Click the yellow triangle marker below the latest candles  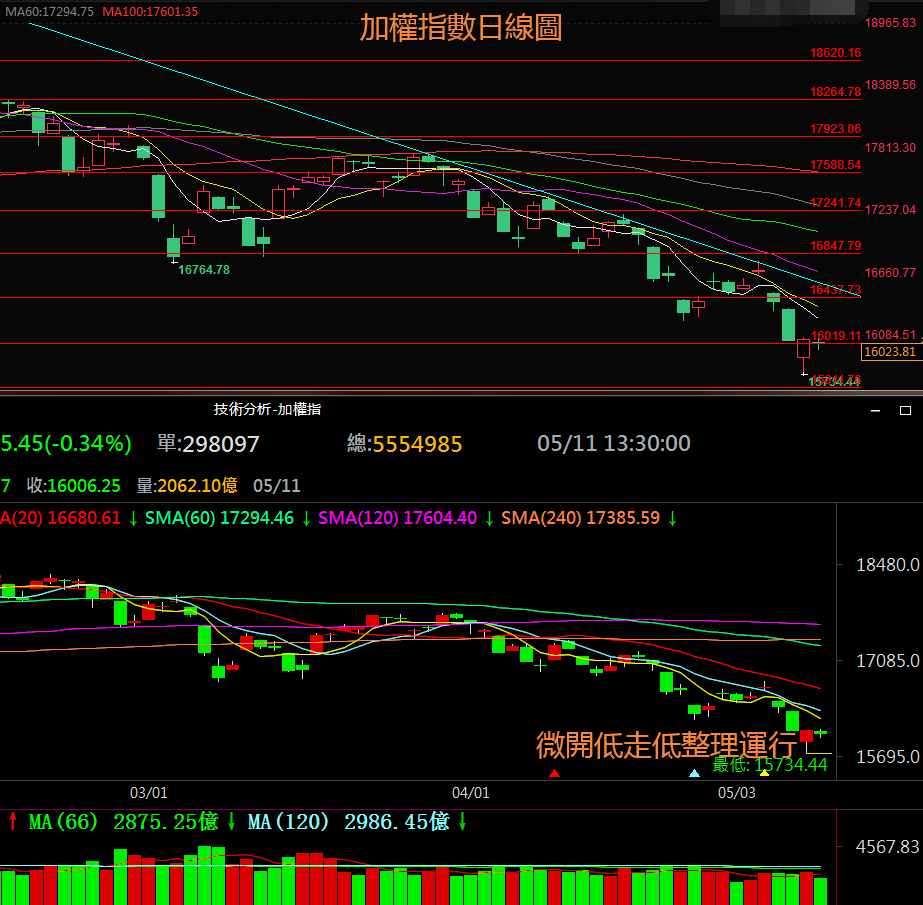click(x=765, y=773)
